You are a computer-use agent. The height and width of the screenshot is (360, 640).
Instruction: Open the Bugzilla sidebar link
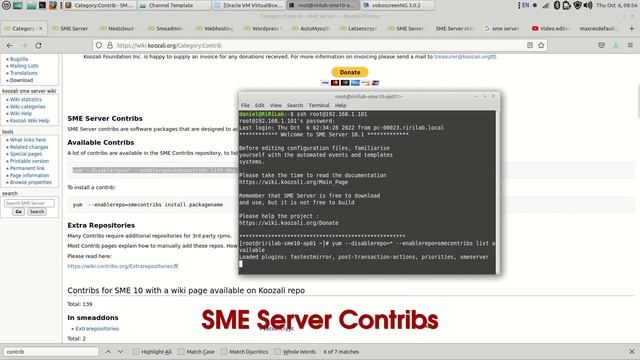[x=19, y=59]
